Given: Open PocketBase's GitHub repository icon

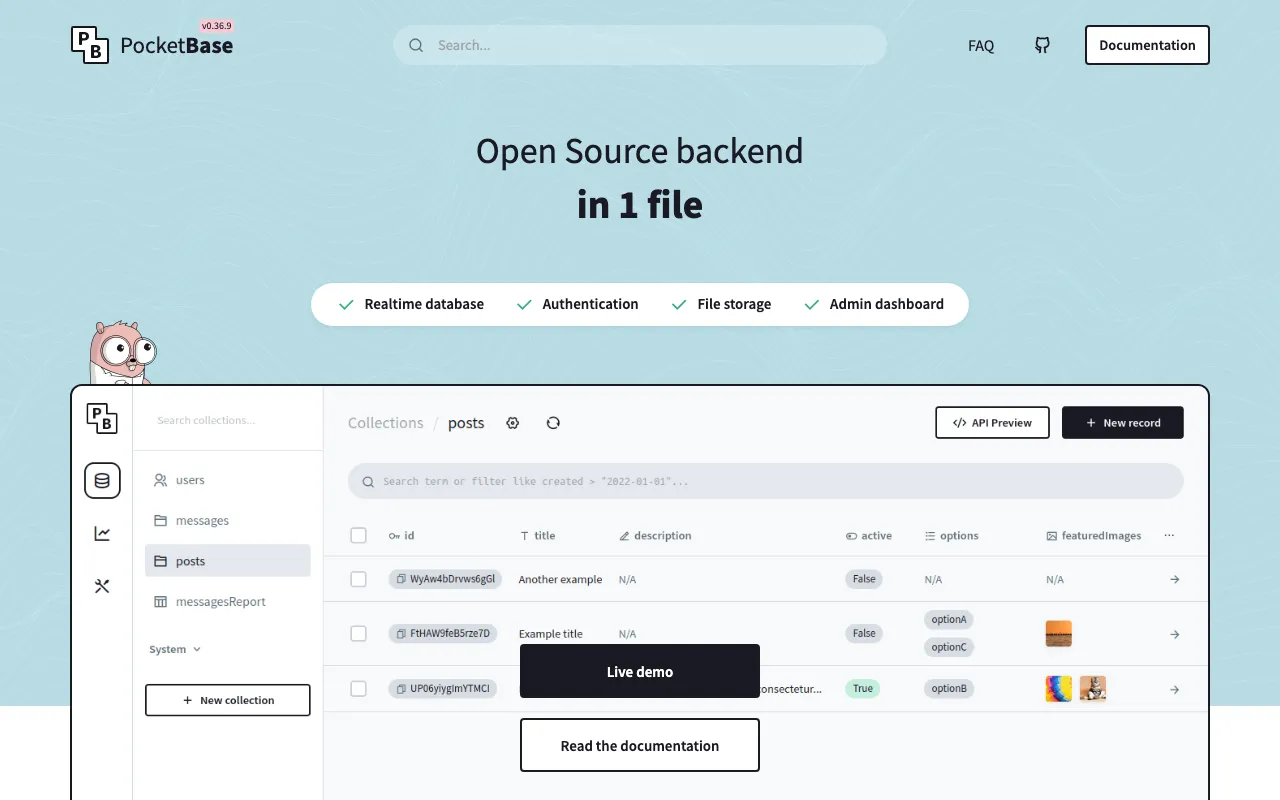Looking at the screenshot, I should (1042, 45).
